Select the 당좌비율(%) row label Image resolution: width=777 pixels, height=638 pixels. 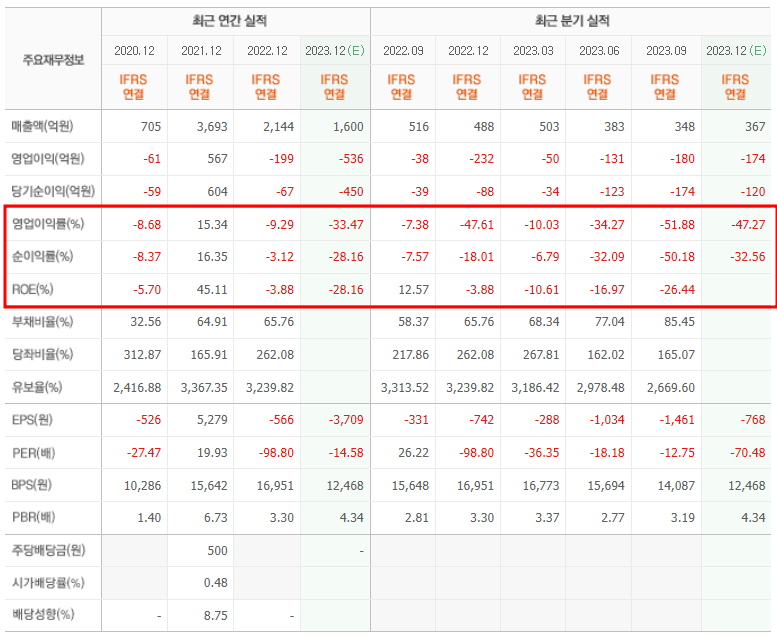point(43,354)
